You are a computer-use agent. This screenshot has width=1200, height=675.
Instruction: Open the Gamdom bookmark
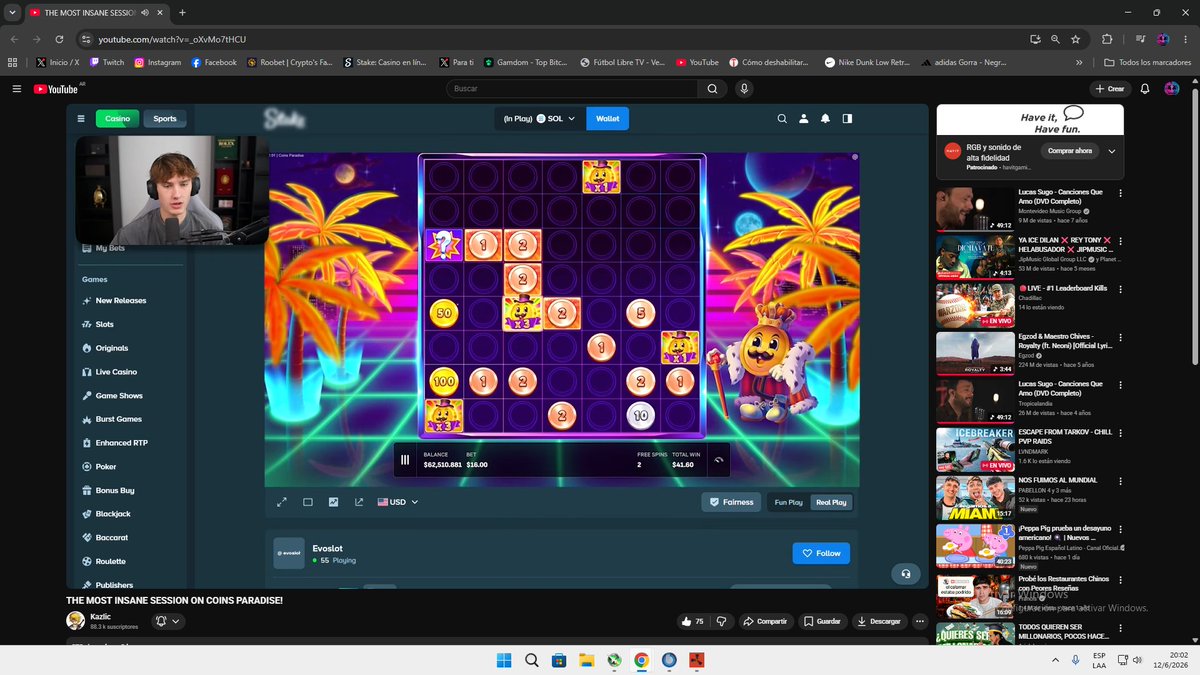527,62
